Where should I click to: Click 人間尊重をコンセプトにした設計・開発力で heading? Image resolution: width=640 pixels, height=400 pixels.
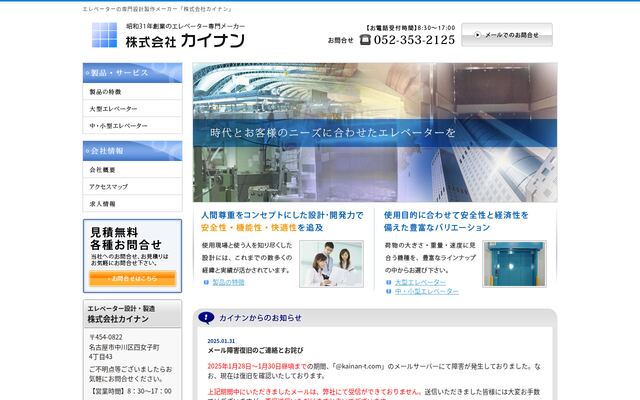(282, 215)
